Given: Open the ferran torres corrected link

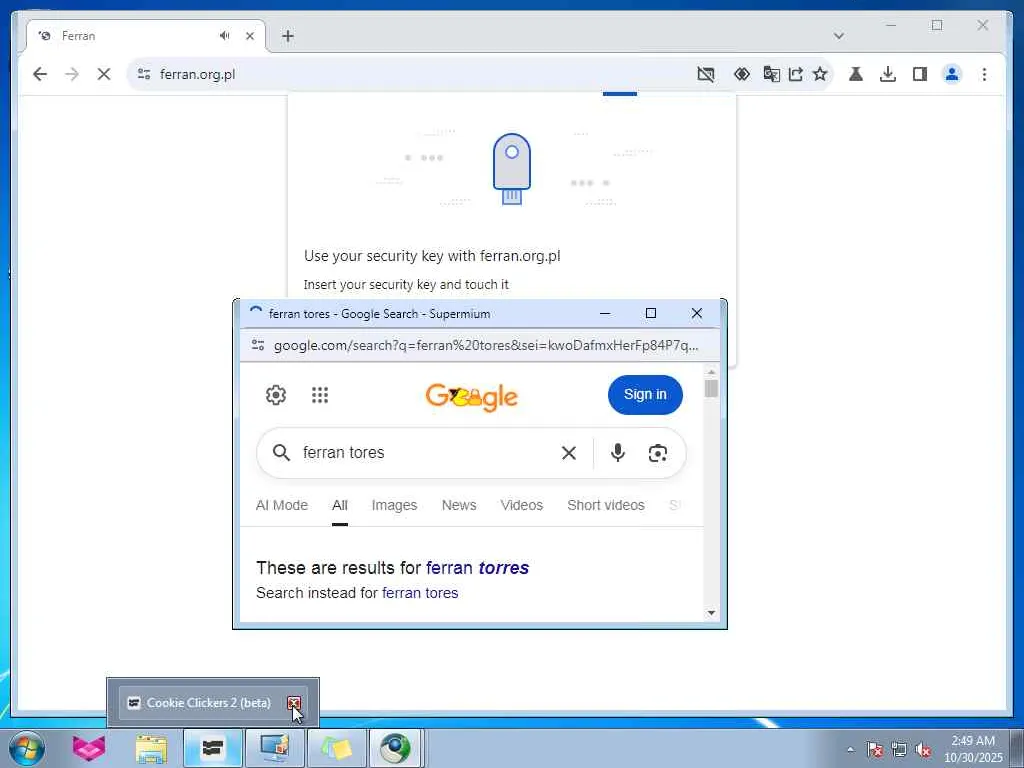Looking at the screenshot, I should (477, 568).
